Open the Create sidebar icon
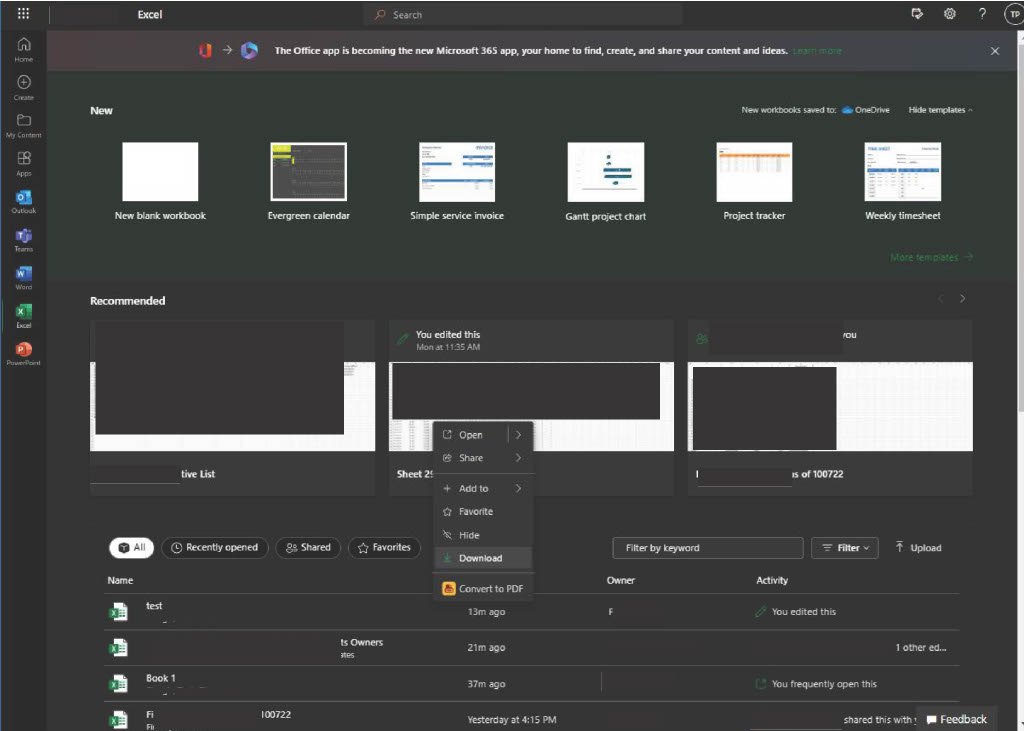Image resolution: width=1024 pixels, height=731 pixels. click(x=24, y=88)
